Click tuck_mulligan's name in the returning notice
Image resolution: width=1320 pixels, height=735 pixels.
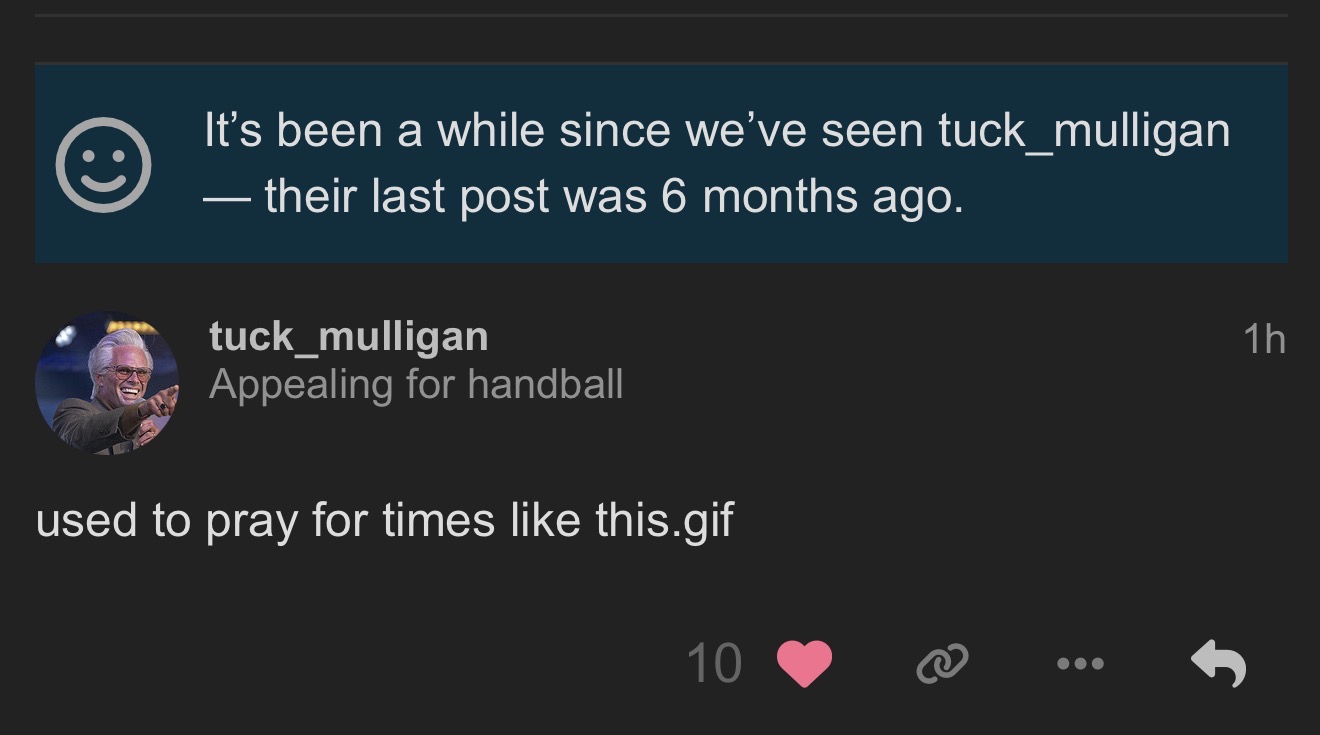point(1083,131)
